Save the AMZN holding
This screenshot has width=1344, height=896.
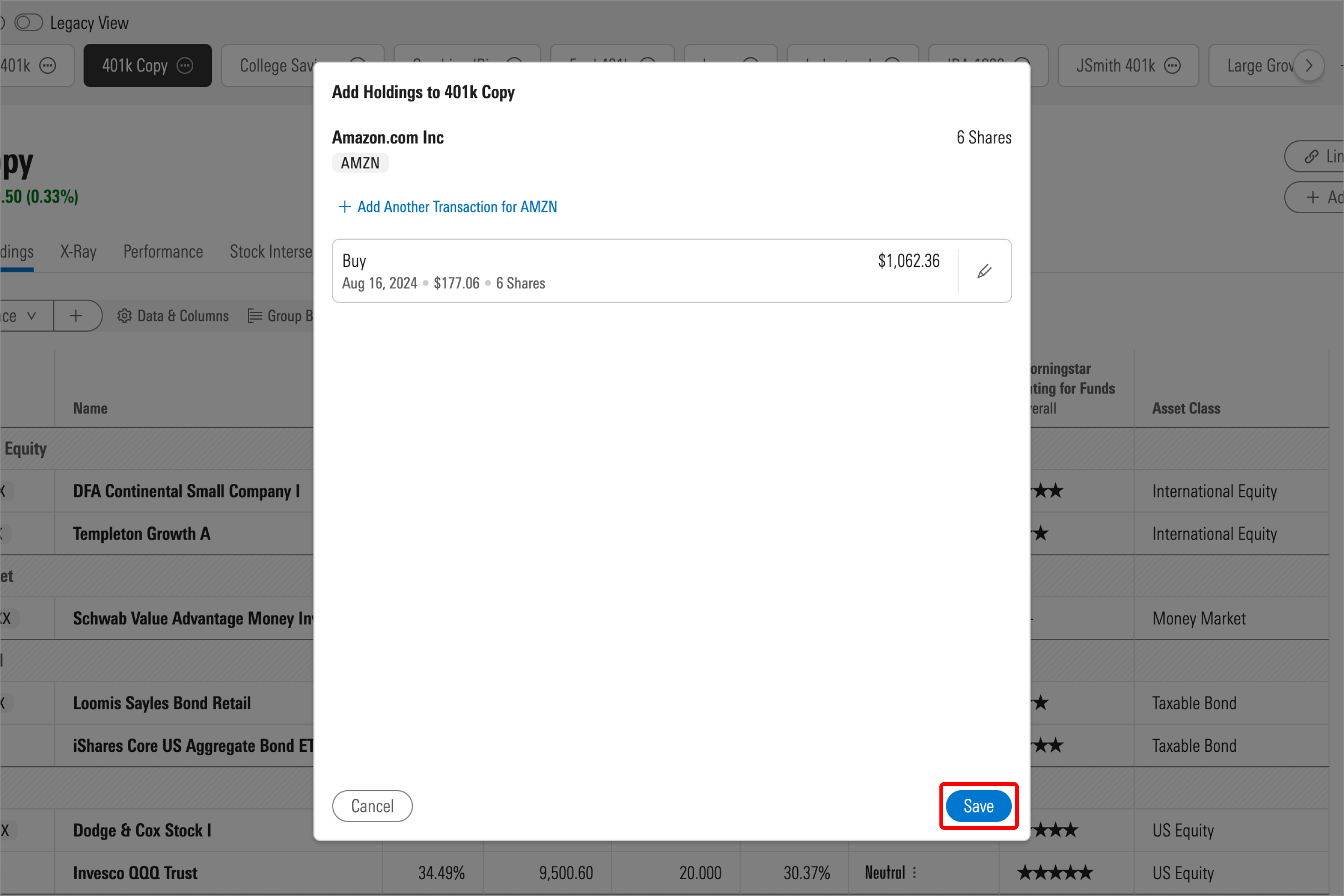point(978,806)
